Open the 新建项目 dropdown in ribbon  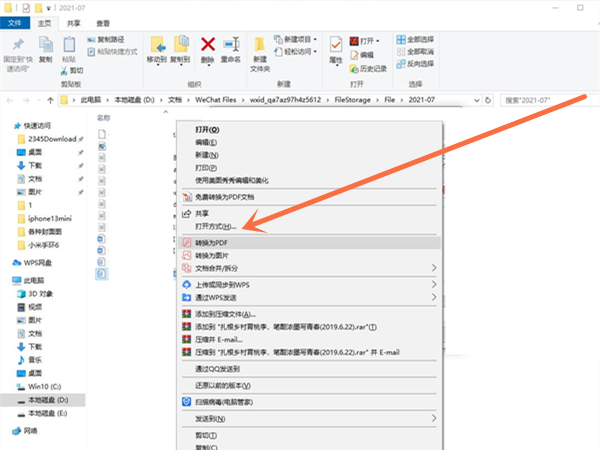click(300, 38)
